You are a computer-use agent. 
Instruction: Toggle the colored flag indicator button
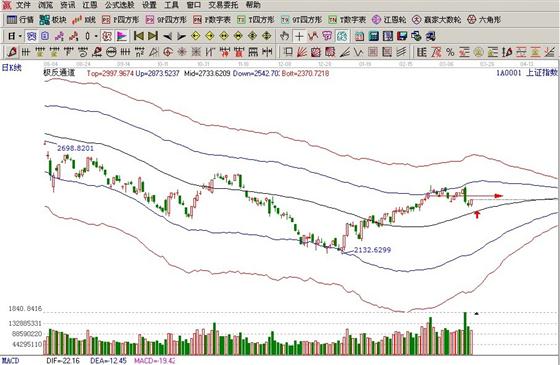click(122, 36)
